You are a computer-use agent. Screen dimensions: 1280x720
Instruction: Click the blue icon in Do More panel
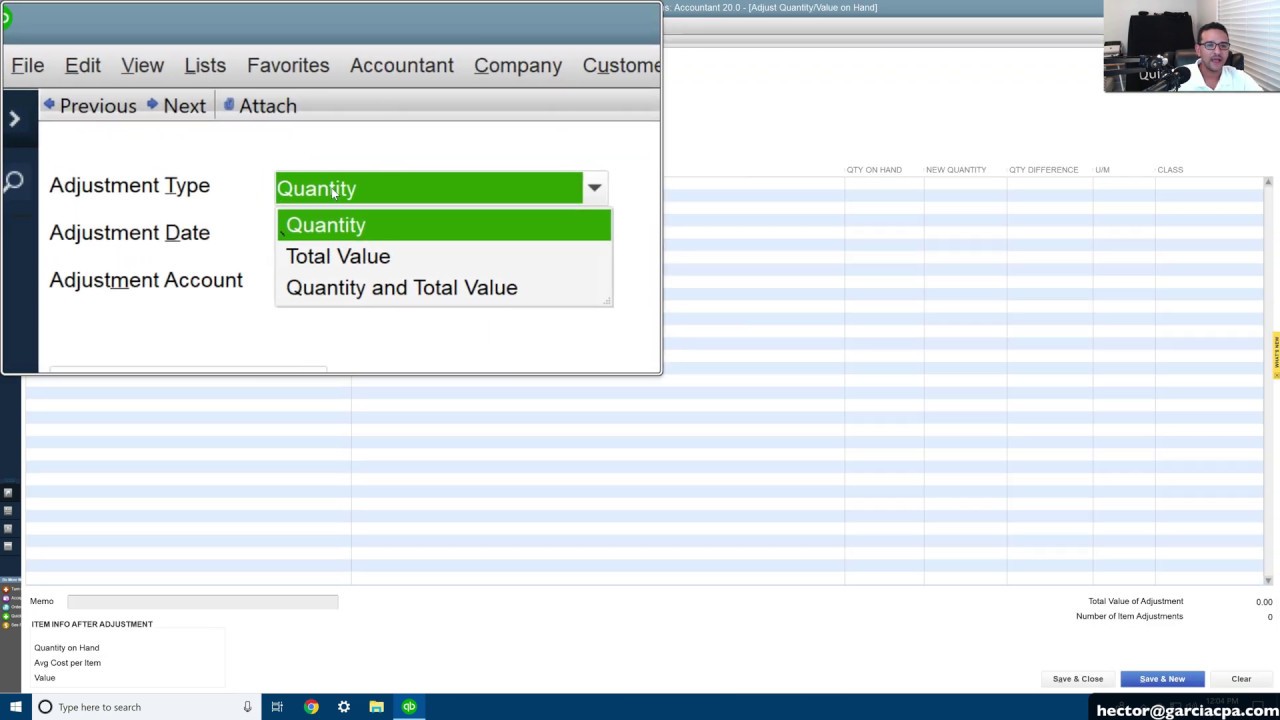7,607
